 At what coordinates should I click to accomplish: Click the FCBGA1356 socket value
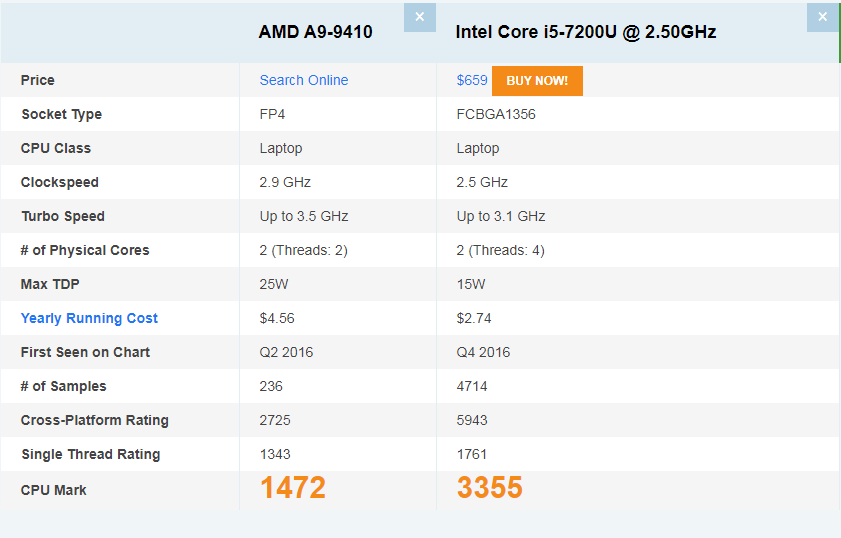496,114
